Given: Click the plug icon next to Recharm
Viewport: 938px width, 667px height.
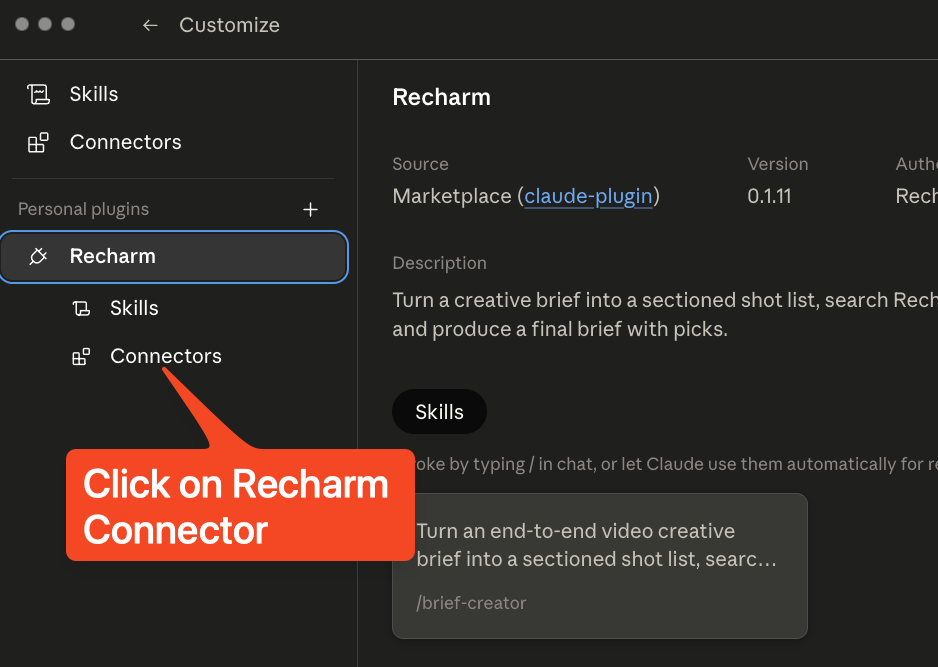Looking at the screenshot, I should pos(38,256).
